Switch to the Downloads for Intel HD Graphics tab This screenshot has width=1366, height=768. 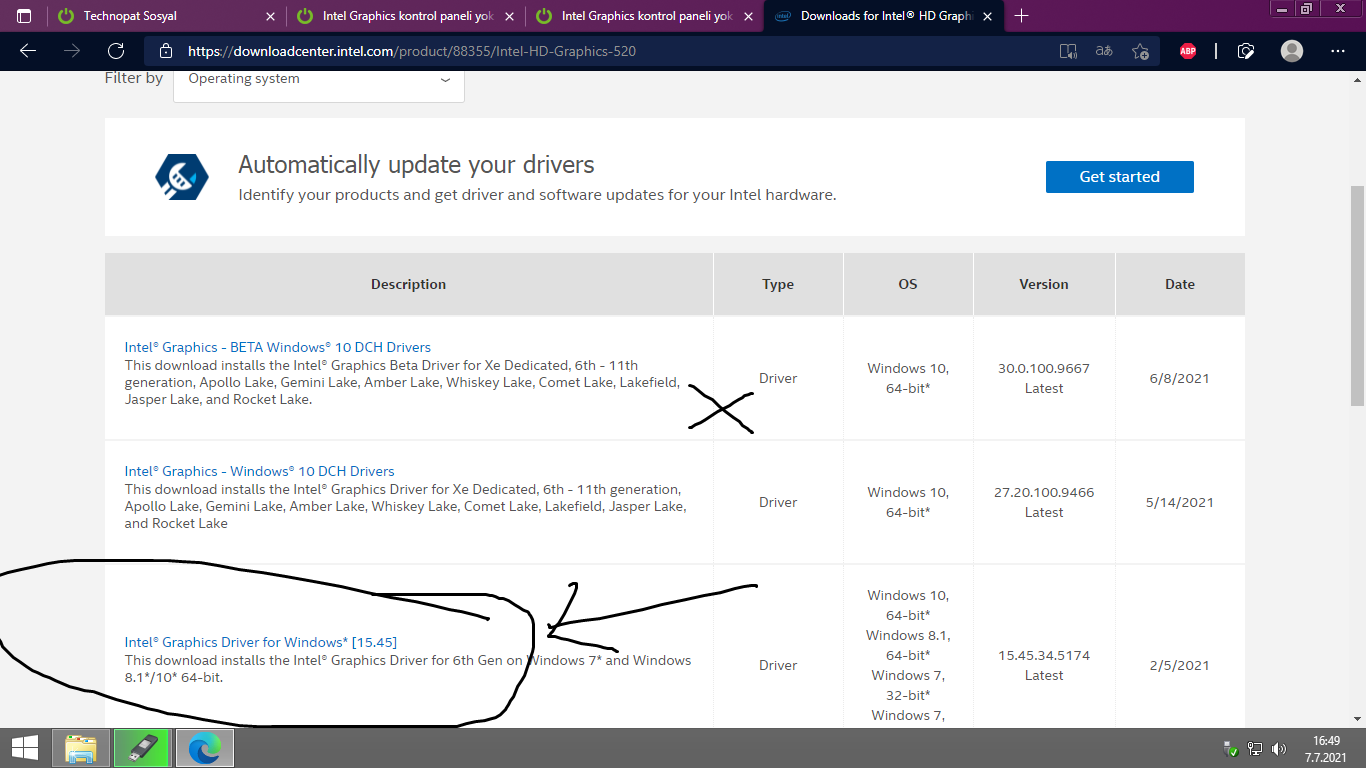(x=883, y=16)
